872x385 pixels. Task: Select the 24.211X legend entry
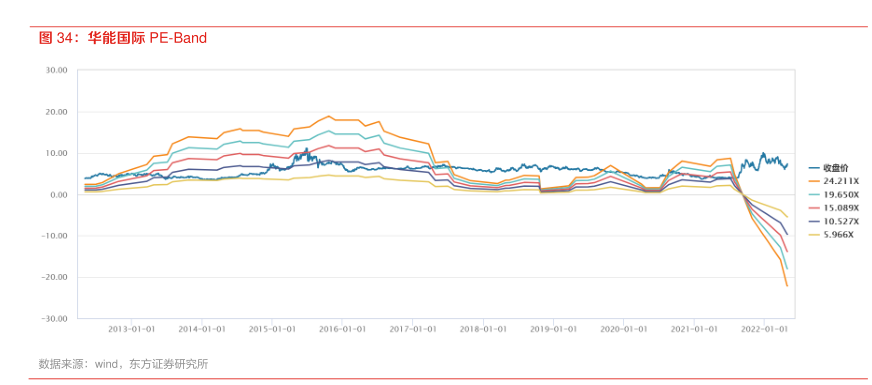coord(833,181)
